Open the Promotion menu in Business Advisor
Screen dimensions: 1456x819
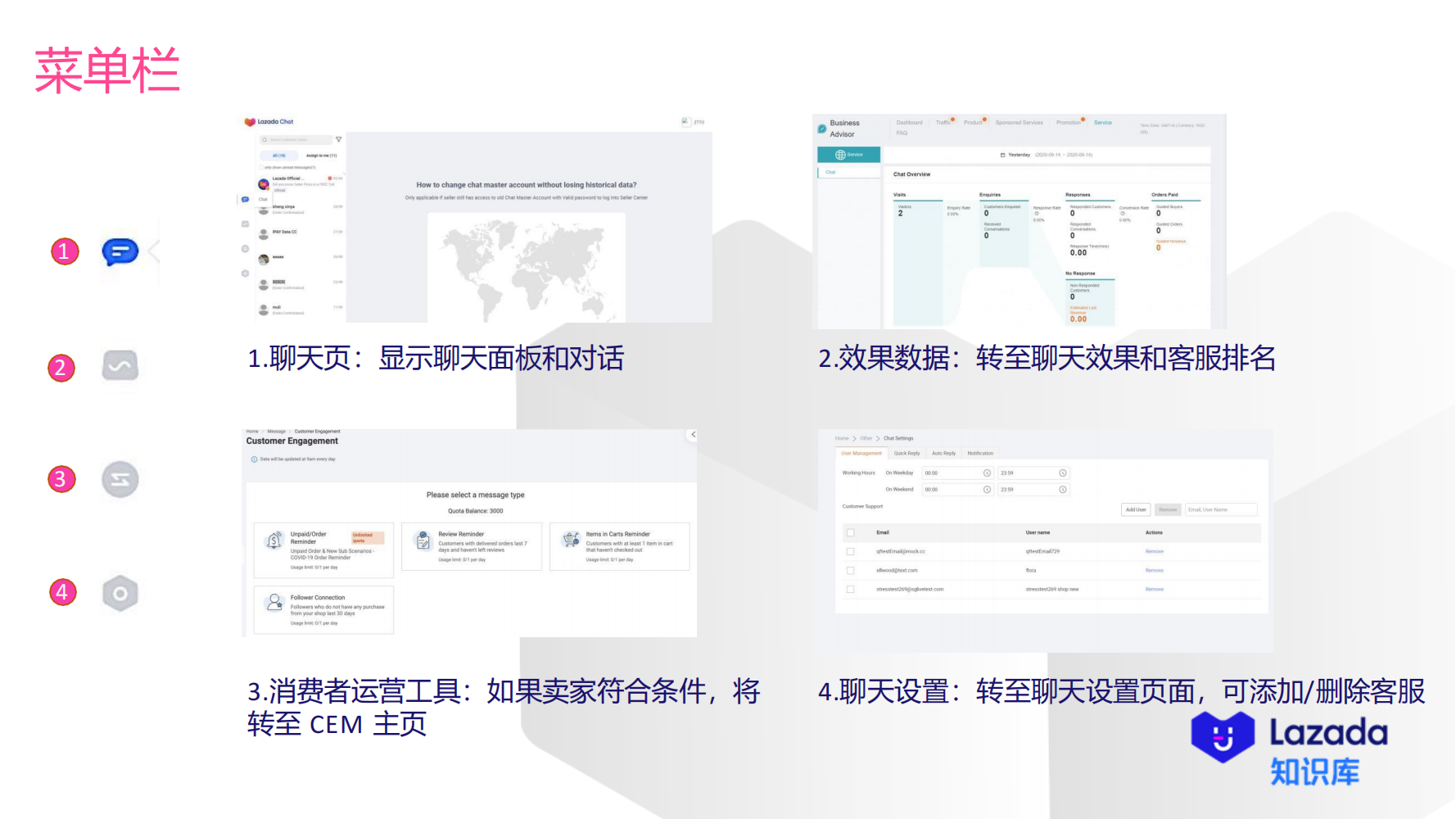pos(1068,123)
